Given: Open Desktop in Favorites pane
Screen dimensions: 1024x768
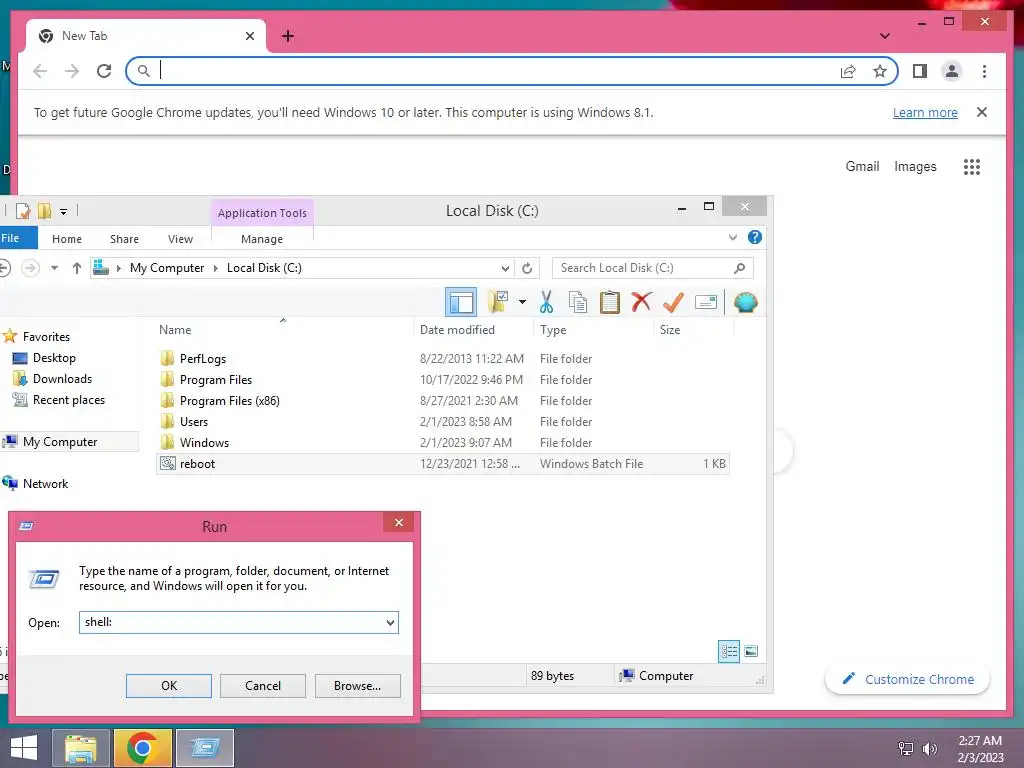Looking at the screenshot, I should 54,358.
